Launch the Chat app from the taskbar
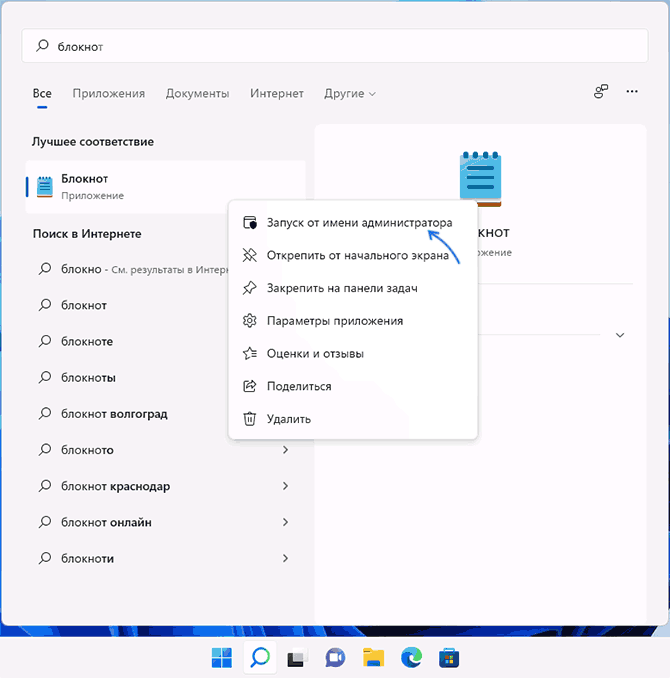This screenshot has width=670, height=678. coord(335,657)
